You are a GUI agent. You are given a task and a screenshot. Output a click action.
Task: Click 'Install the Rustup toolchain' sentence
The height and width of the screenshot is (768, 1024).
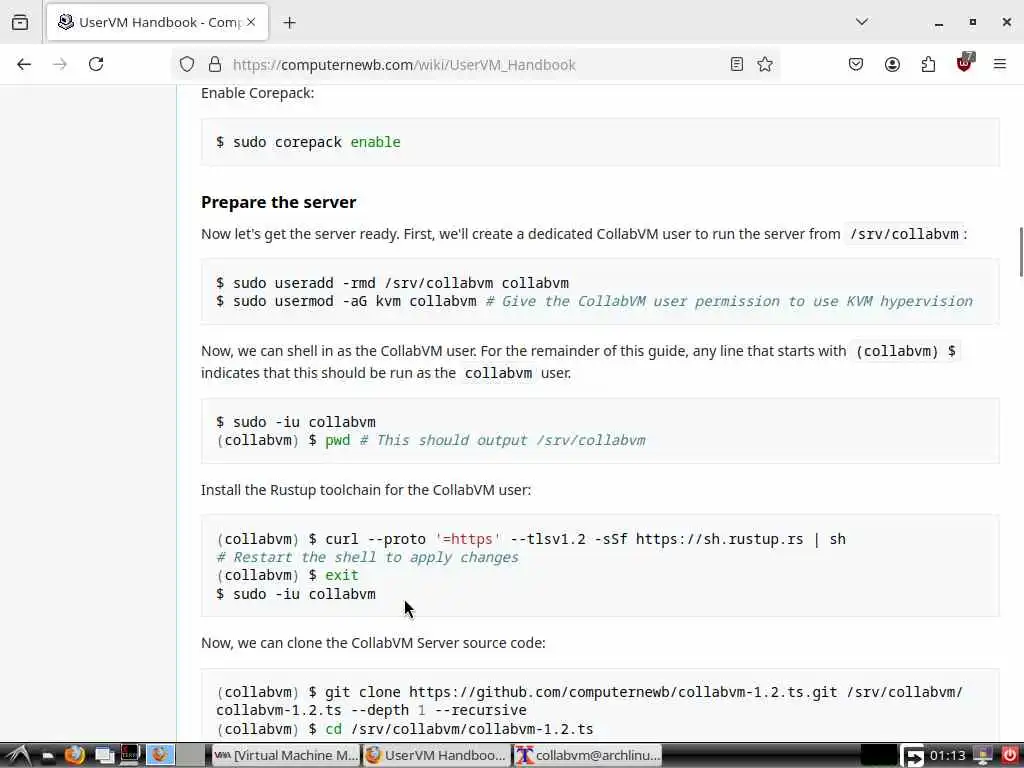pos(366,490)
